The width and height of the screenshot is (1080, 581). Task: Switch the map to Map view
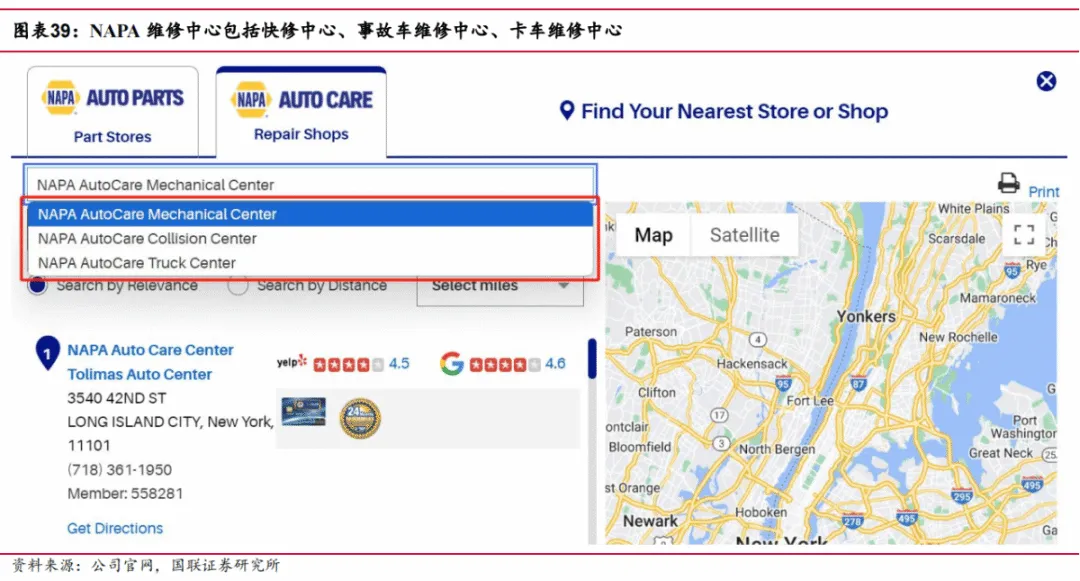653,235
